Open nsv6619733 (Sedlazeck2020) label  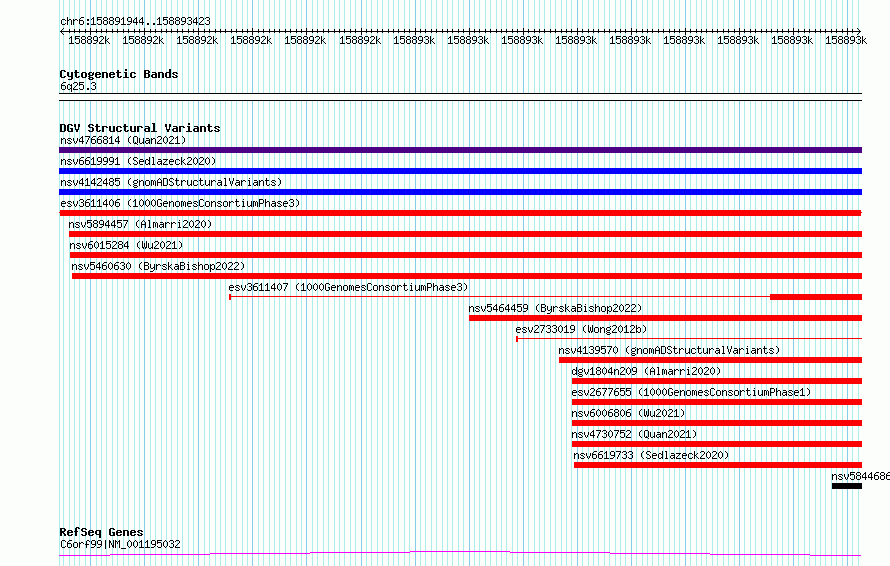(651, 455)
